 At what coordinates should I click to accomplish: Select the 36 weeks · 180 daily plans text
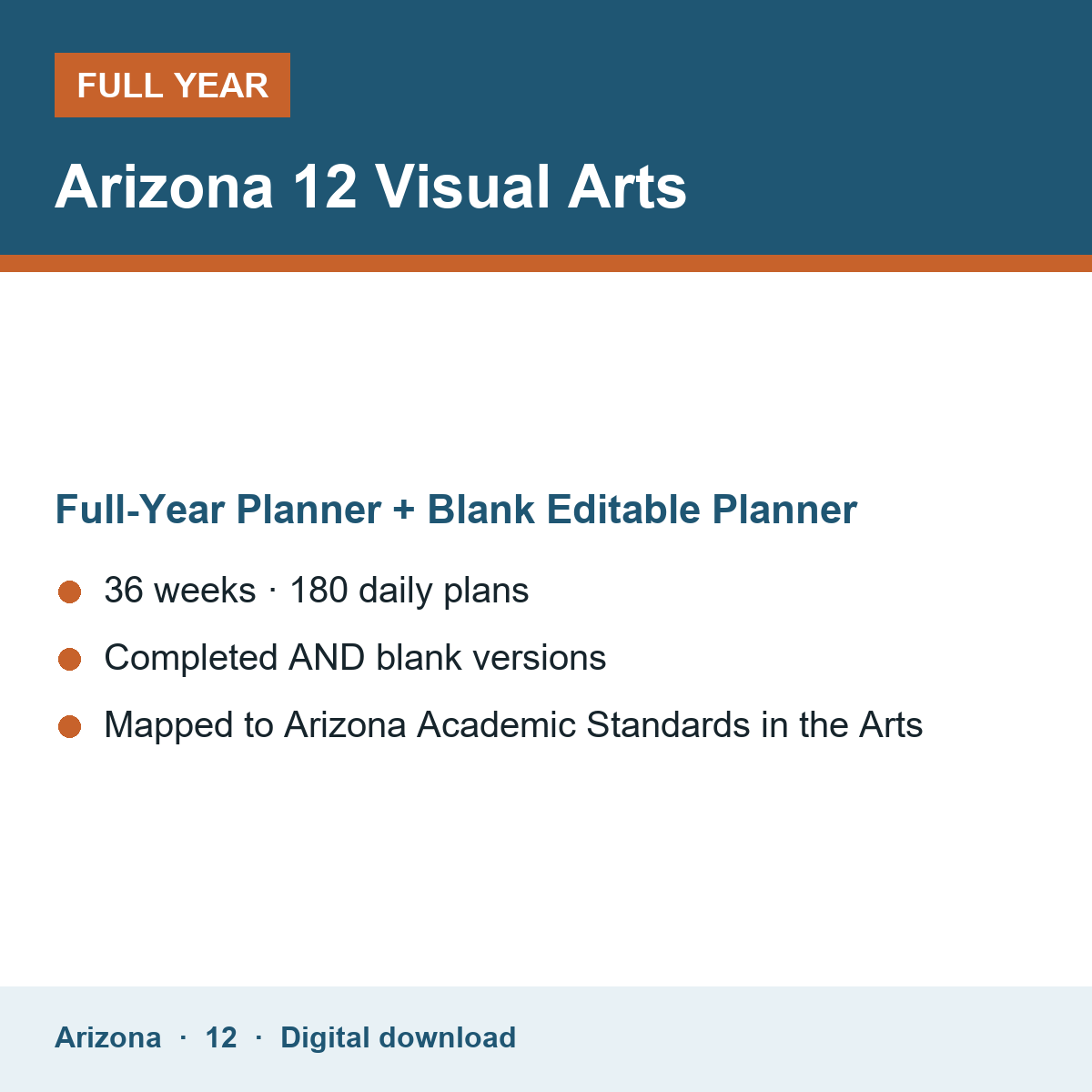tap(316, 591)
